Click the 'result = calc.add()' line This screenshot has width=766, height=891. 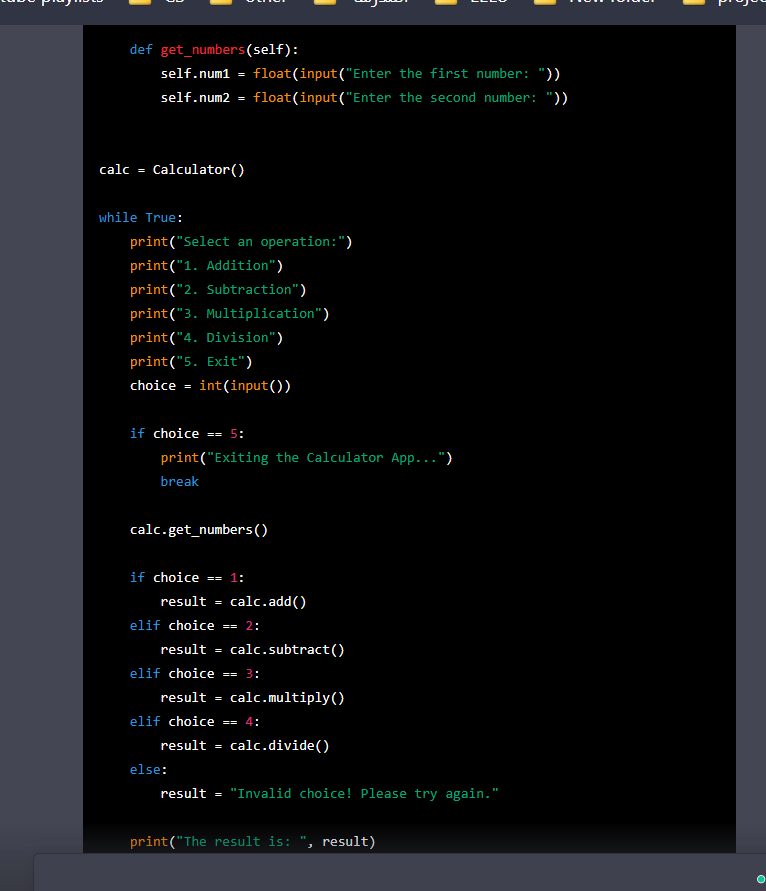(x=233, y=602)
